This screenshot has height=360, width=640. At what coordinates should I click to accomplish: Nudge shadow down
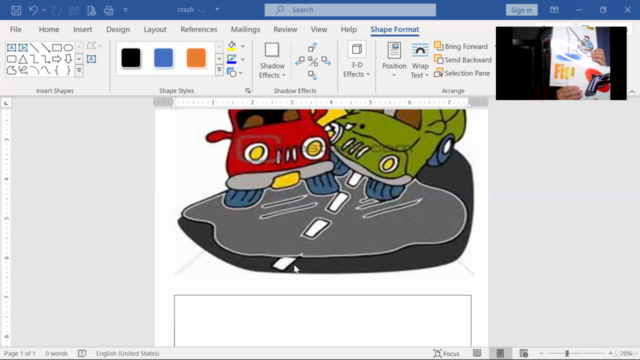coord(313,75)
